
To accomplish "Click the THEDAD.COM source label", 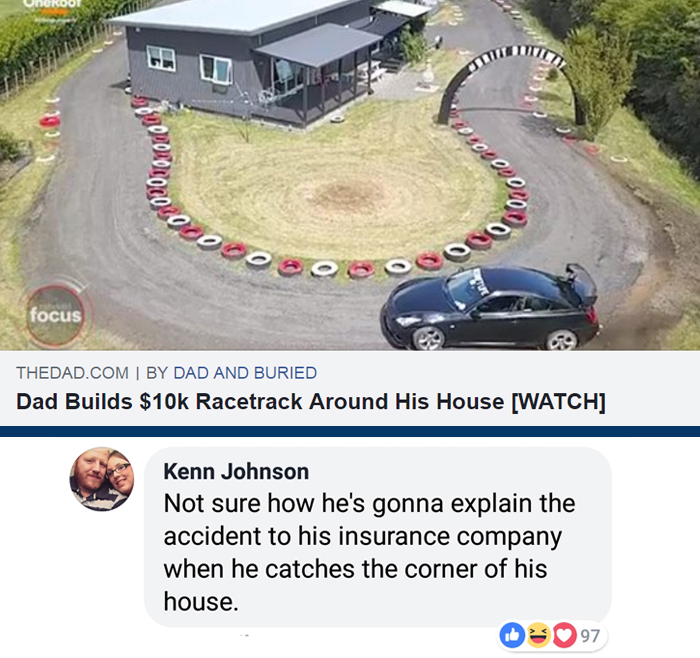I will coord(72,373).
